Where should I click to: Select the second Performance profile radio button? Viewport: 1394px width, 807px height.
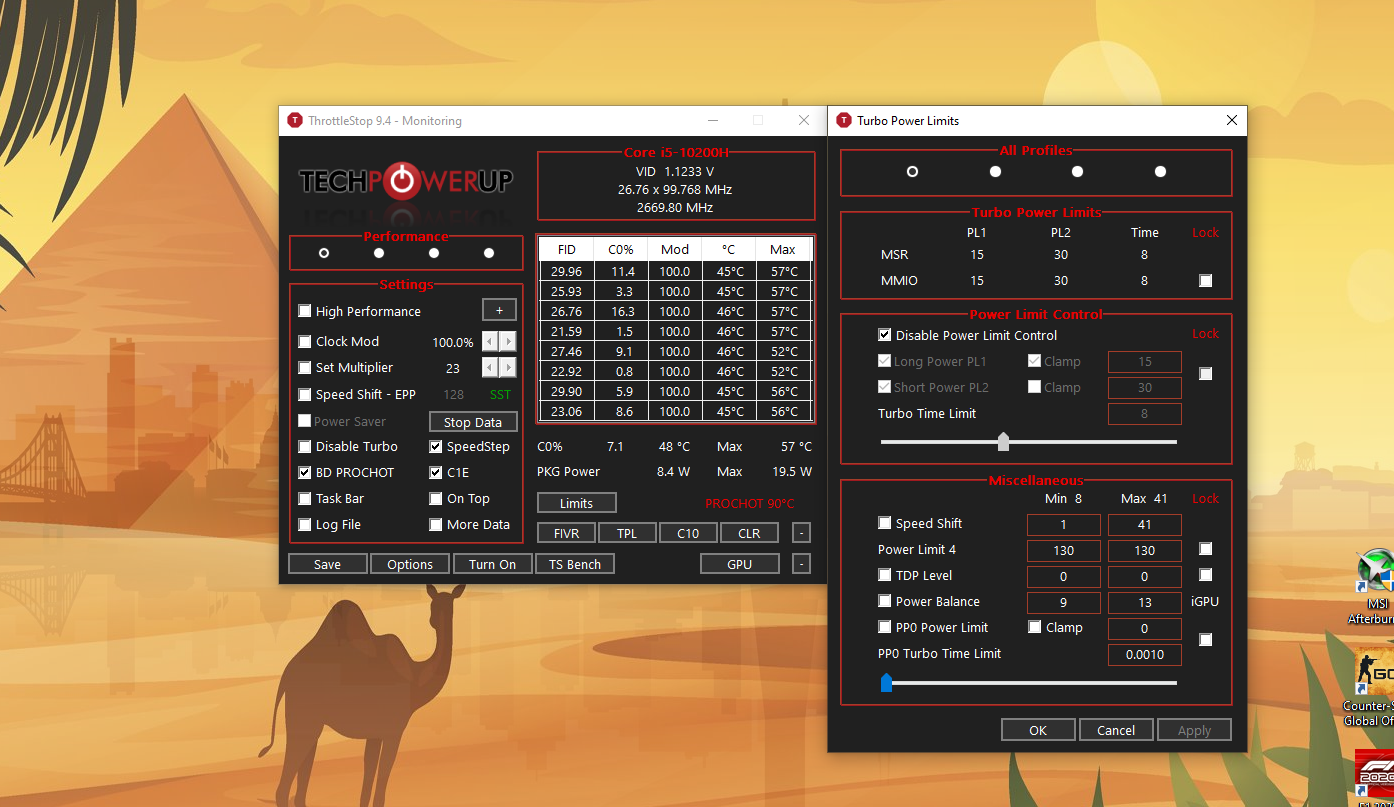pos(379,253)
